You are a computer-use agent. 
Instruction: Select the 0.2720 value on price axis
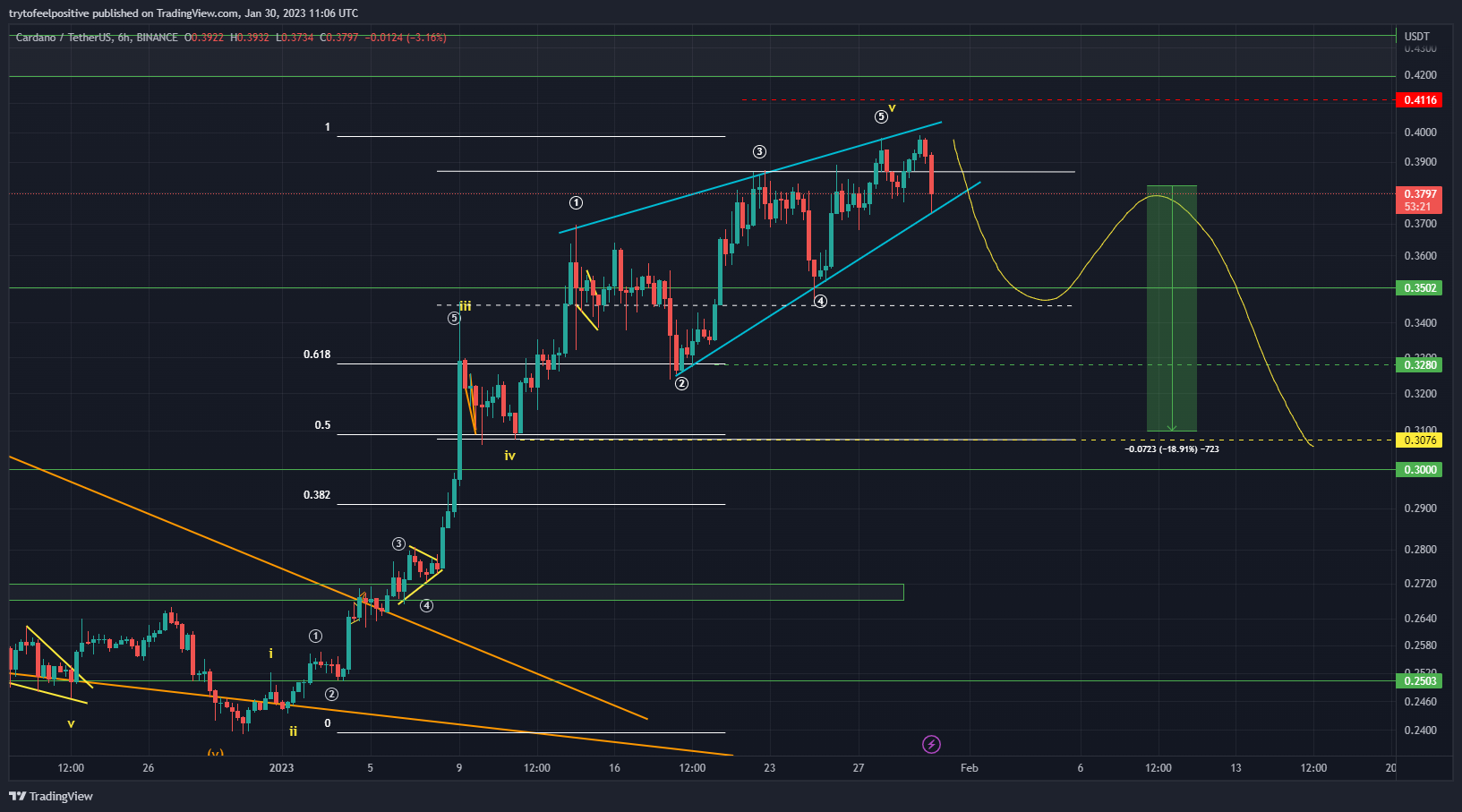[x=1420, y=584]
